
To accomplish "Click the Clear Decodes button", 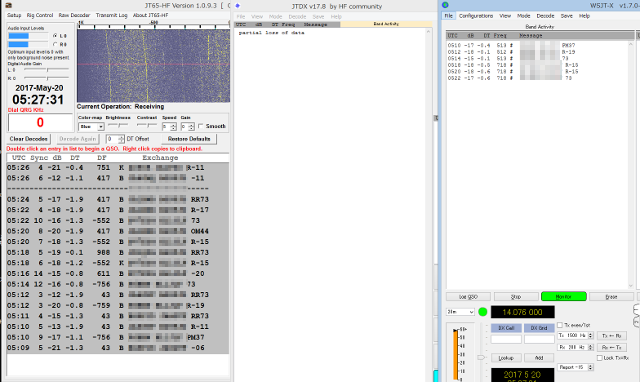I will click(x=29, y=139).
